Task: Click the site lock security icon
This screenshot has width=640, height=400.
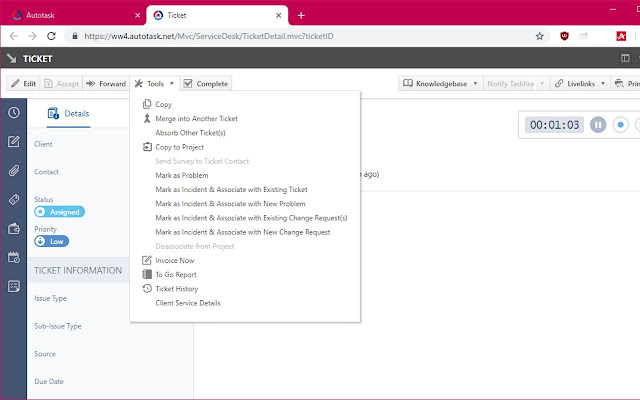Action: tap(75, 36)
